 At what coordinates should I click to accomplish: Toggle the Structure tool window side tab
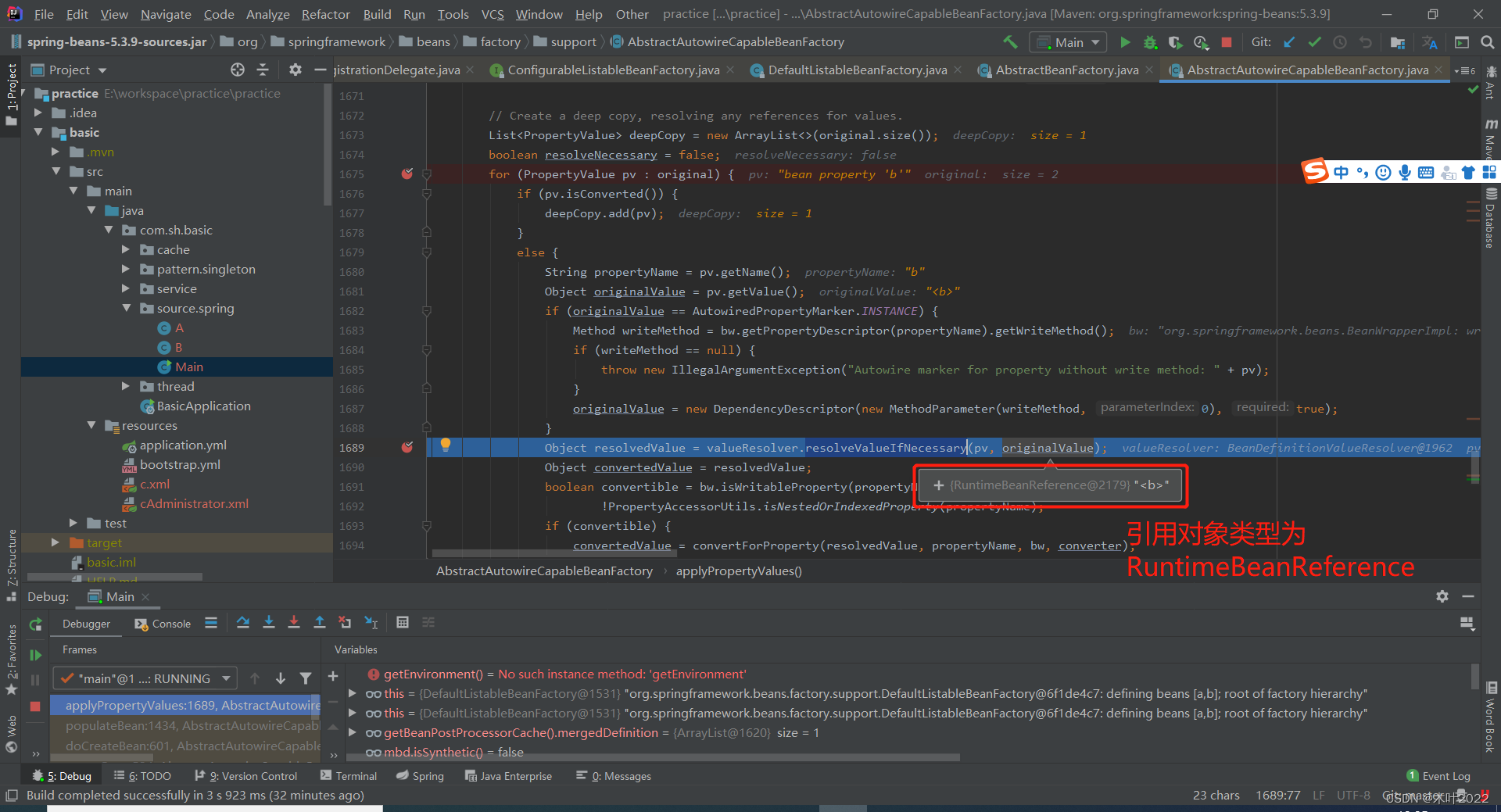(11, 564)
